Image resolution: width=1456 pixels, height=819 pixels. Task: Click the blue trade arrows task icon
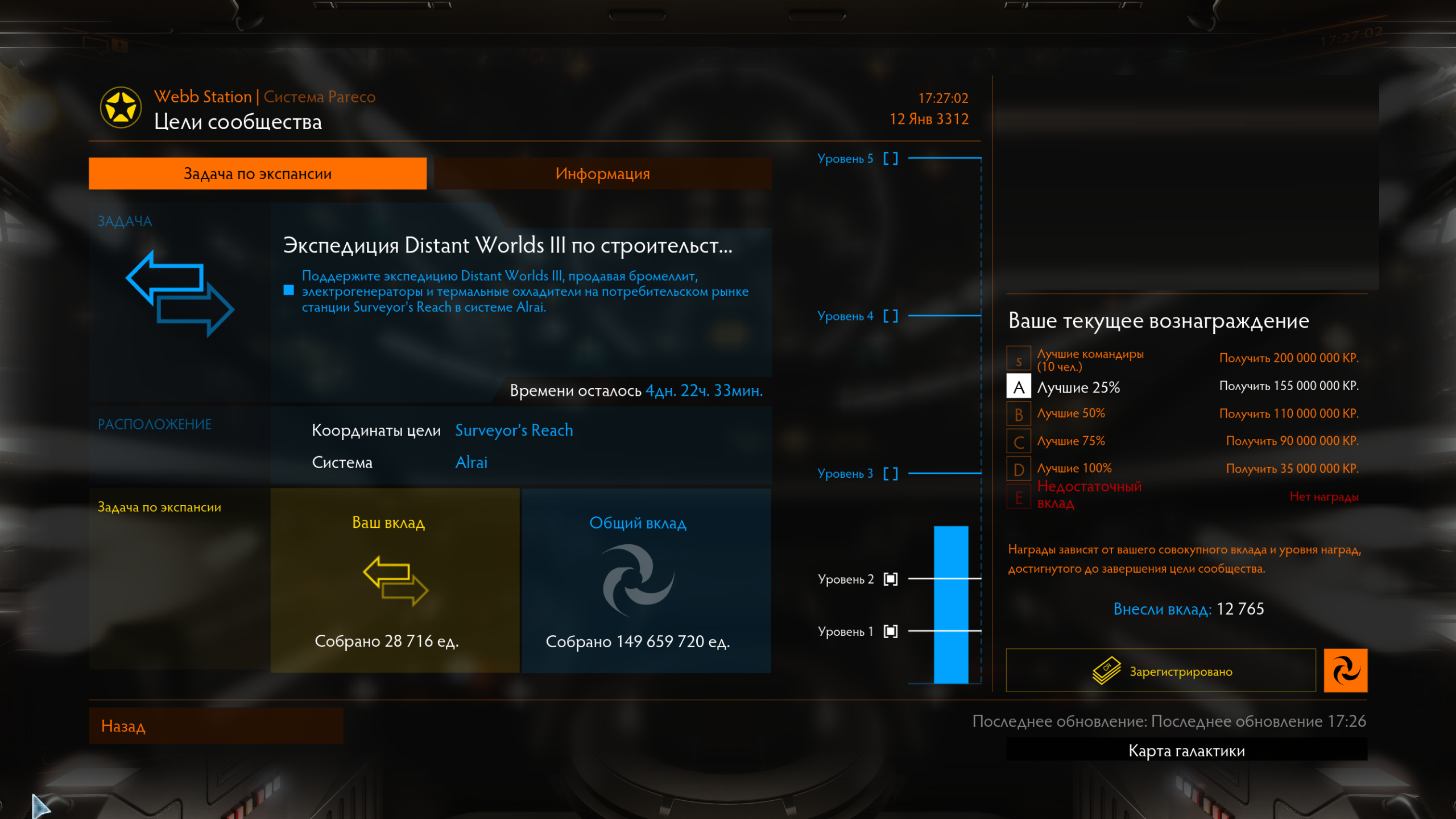coord(180,293)
